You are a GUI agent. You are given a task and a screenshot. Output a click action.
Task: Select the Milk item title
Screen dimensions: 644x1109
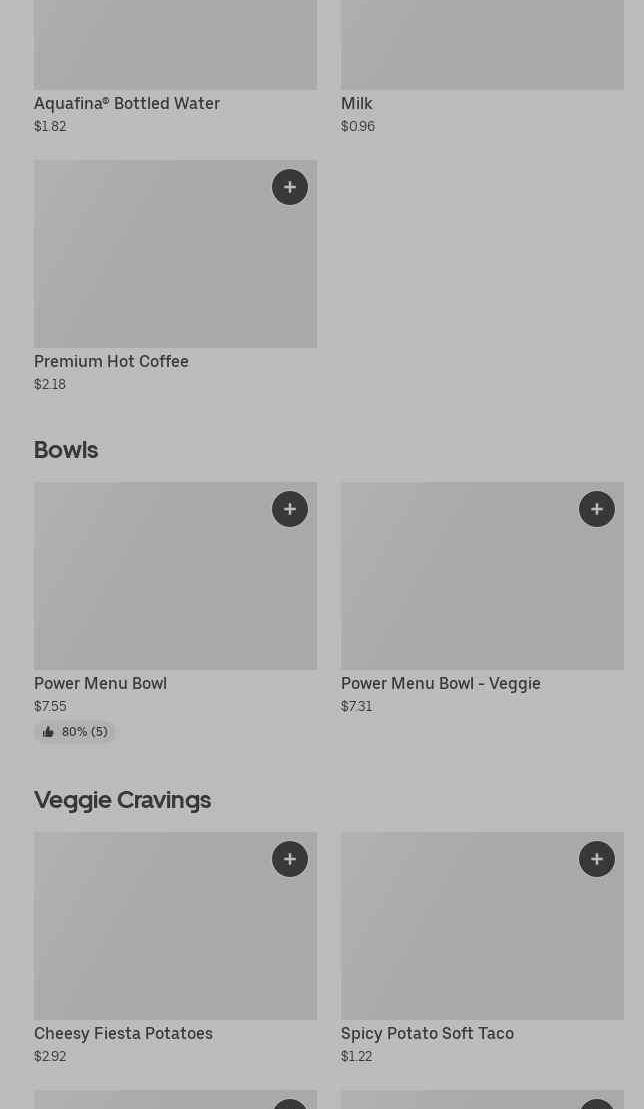tap(356, 103)
